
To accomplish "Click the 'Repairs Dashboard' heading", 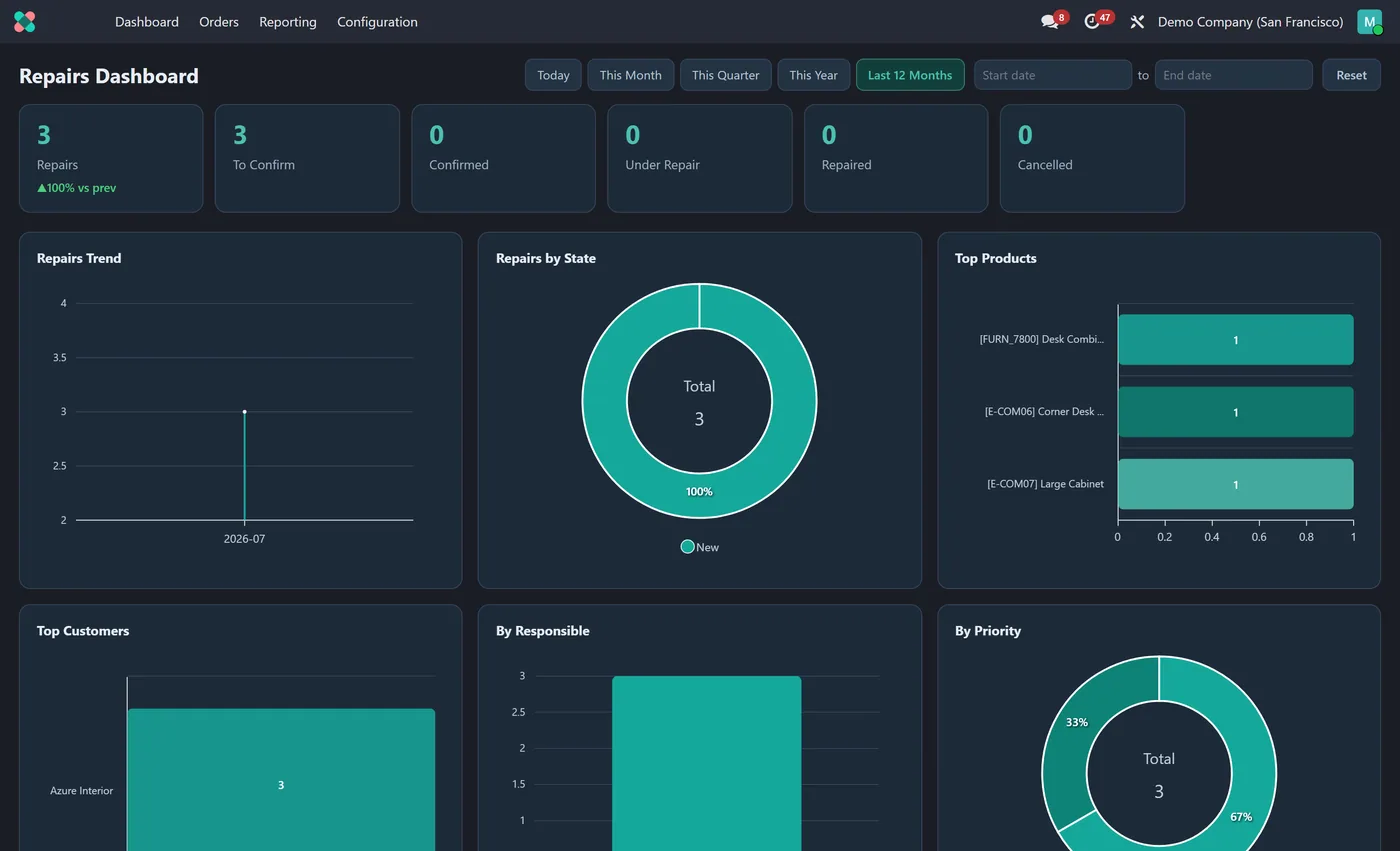I will (109, 76).
